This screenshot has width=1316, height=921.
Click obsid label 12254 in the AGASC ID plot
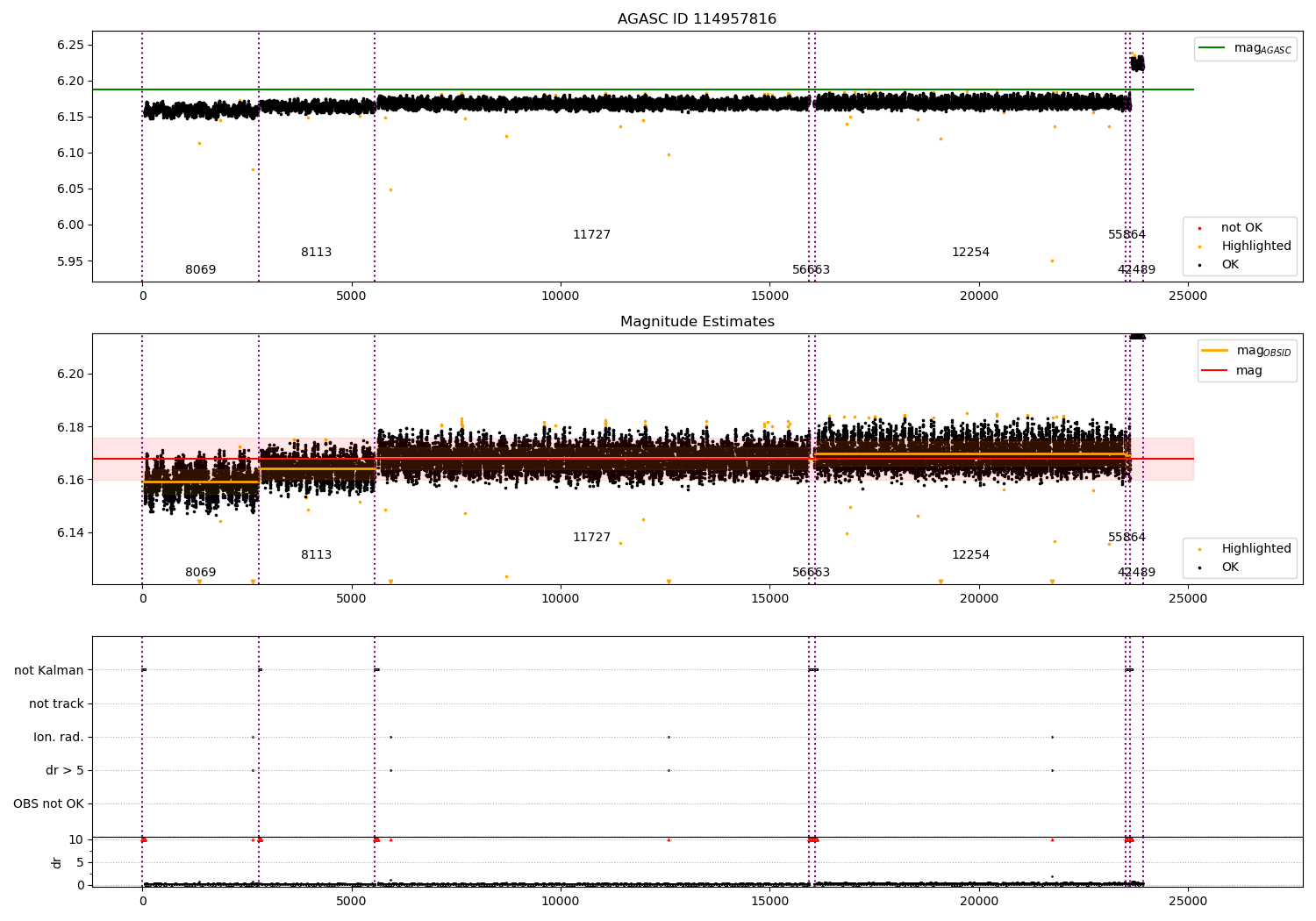tap(970, 253)
